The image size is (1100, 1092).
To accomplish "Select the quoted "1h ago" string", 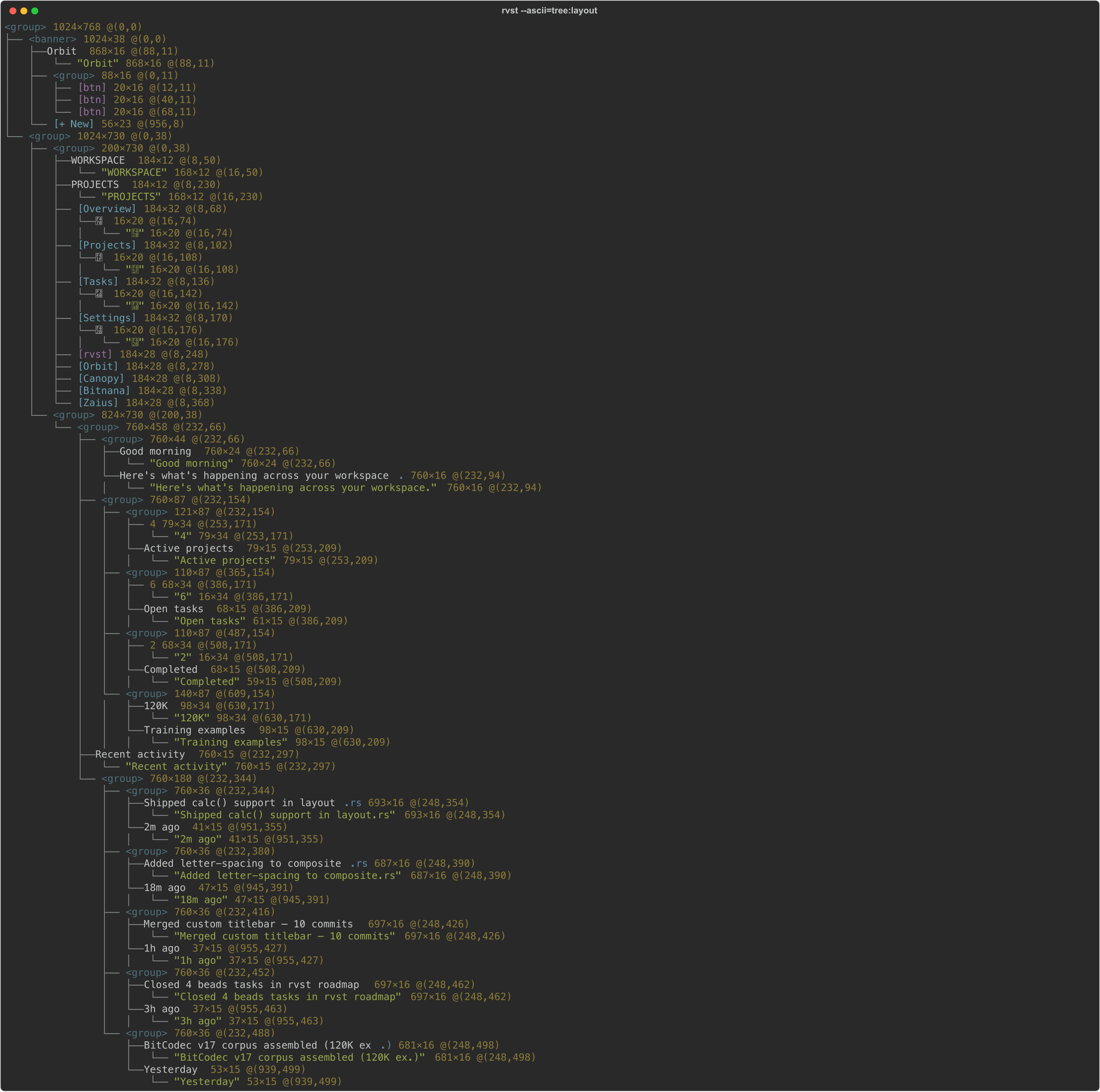I will pos(198,961).
